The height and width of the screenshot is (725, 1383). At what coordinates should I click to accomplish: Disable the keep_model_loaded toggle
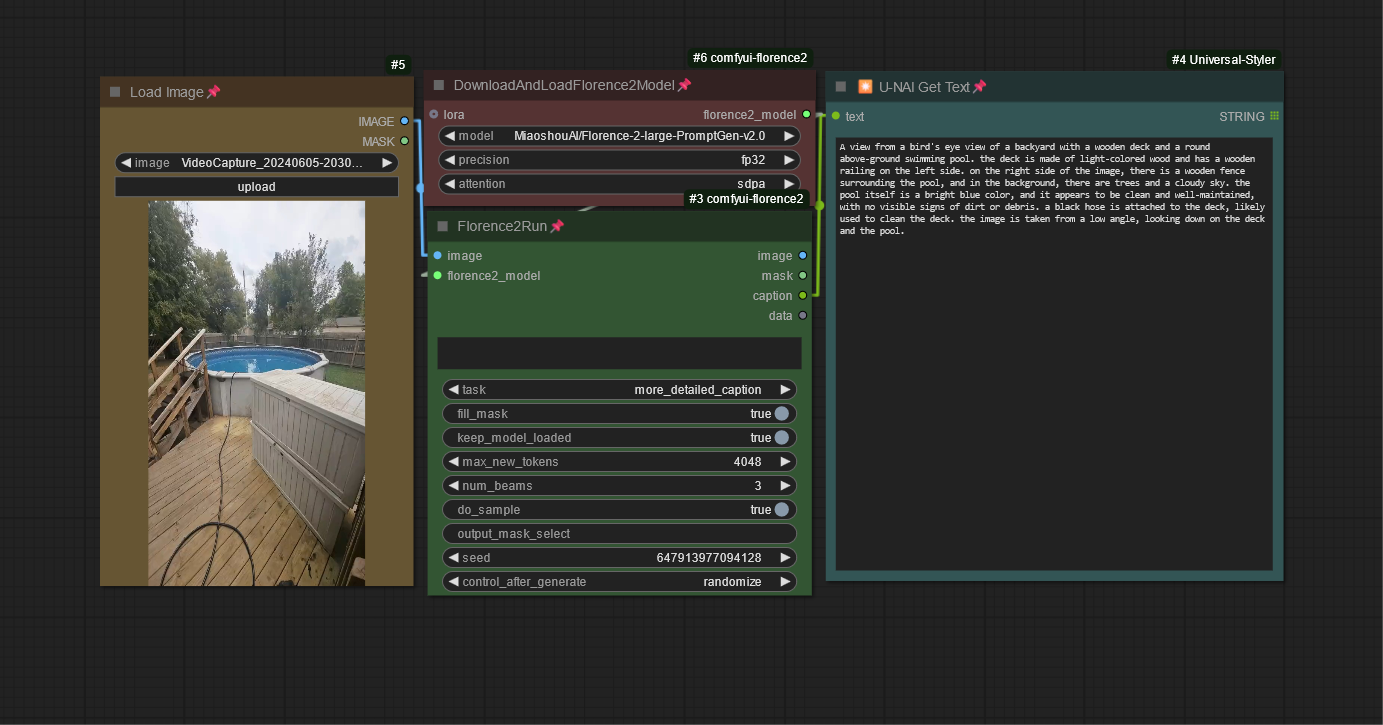click(781, 438)
